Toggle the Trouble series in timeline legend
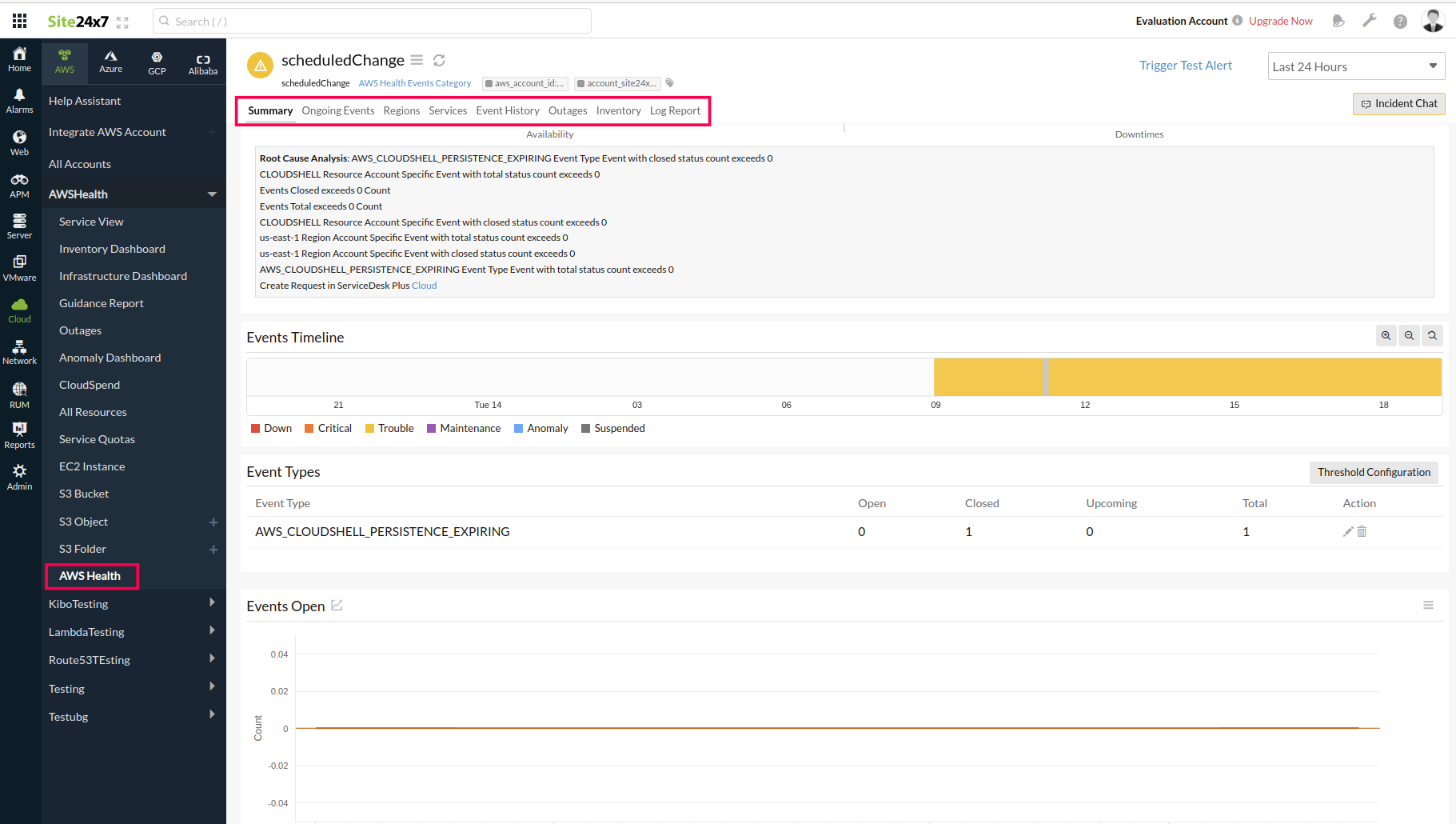Image resolution: width=1456 pixels, height=824 pixels. pyautogui.click(x=389, y=428)
